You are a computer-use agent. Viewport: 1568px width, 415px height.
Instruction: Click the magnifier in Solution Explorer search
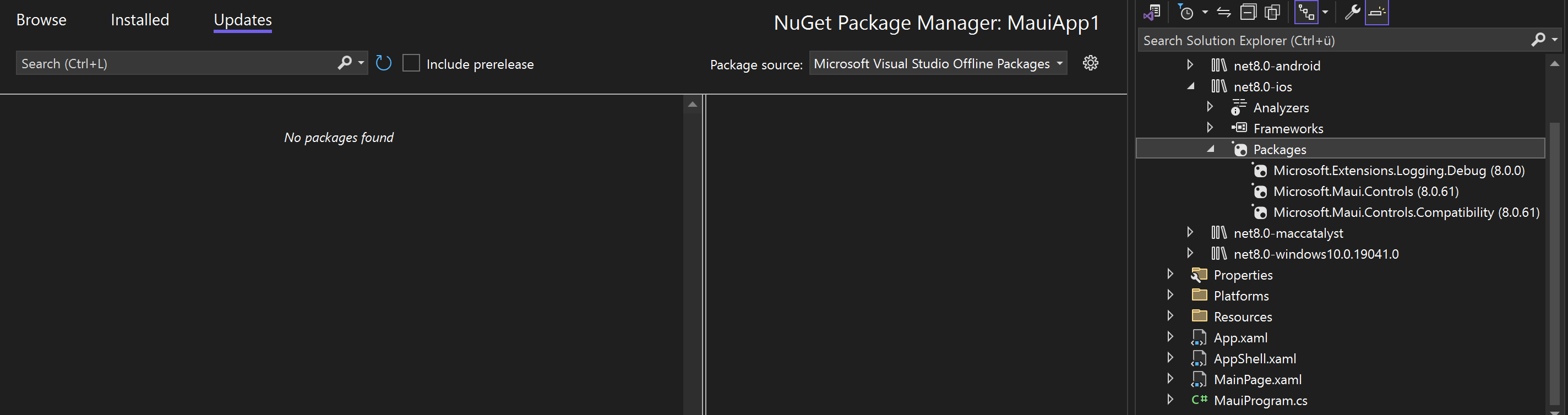pyautogui.click(x=1538, y=40)
